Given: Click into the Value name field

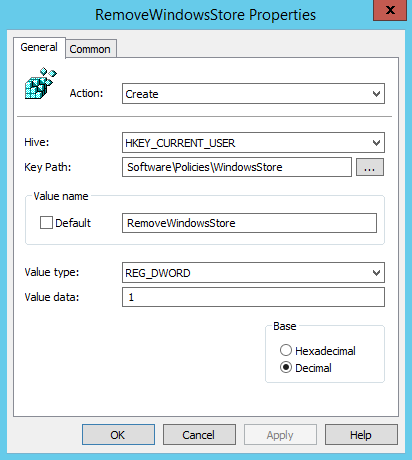Looking at the screenshot, I should (249, 223).
